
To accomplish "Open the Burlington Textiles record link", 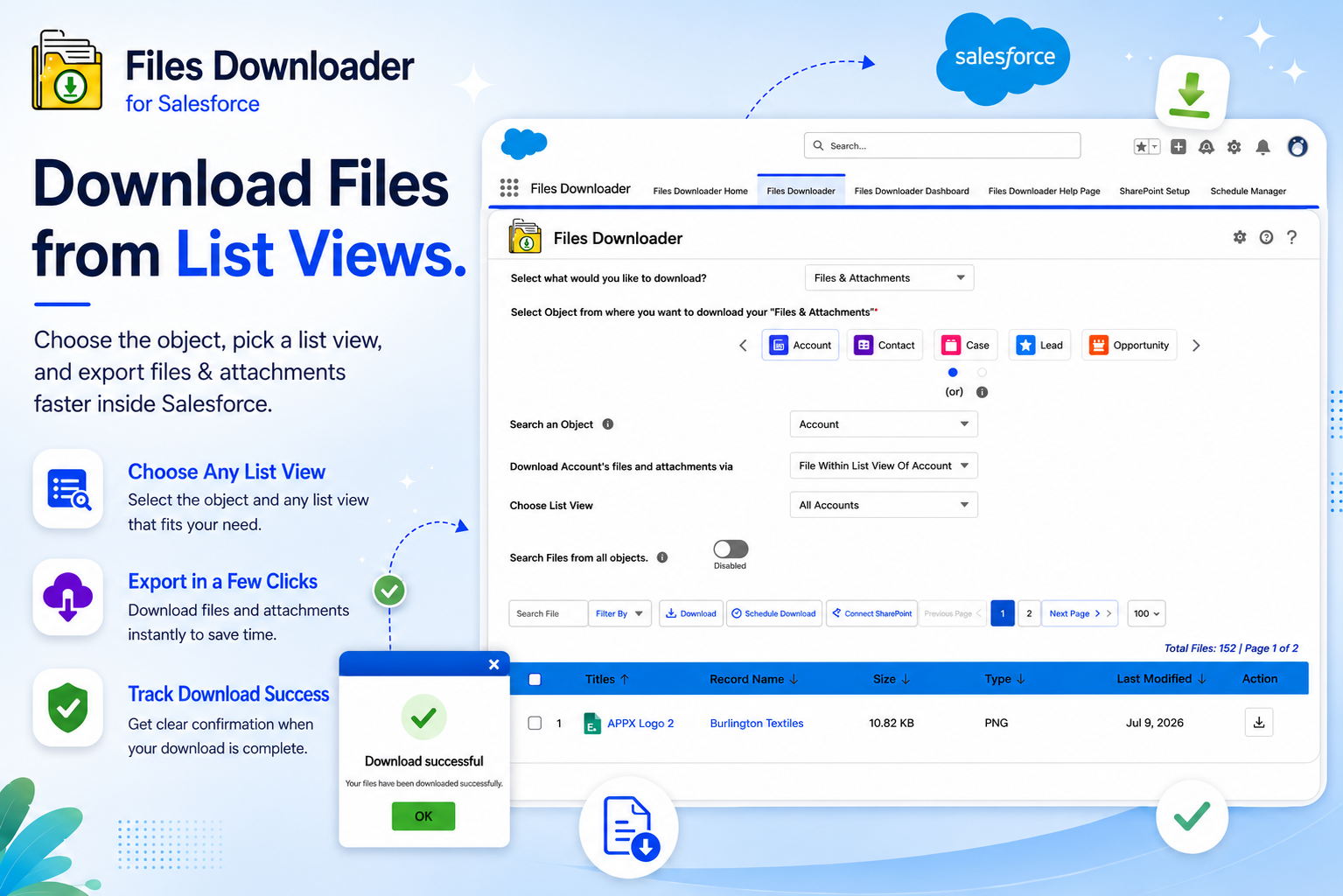I will [x=757, y=724].
